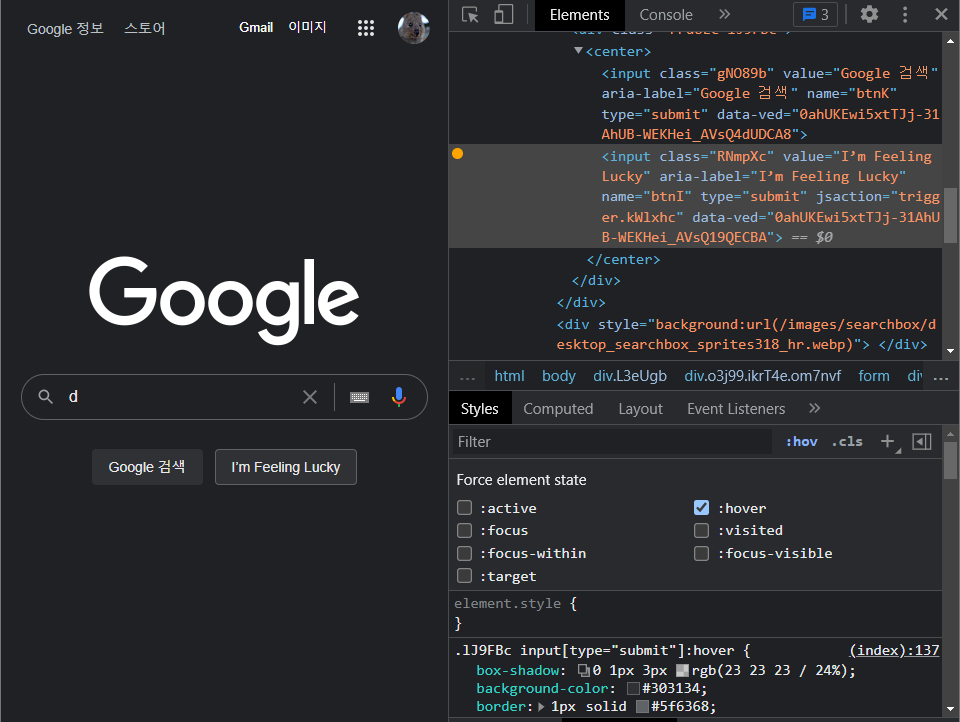Image resolution: width=960 pixels, height=722 pixels.
Task: Enable the :target forced state
Action: tap(464, 576)
